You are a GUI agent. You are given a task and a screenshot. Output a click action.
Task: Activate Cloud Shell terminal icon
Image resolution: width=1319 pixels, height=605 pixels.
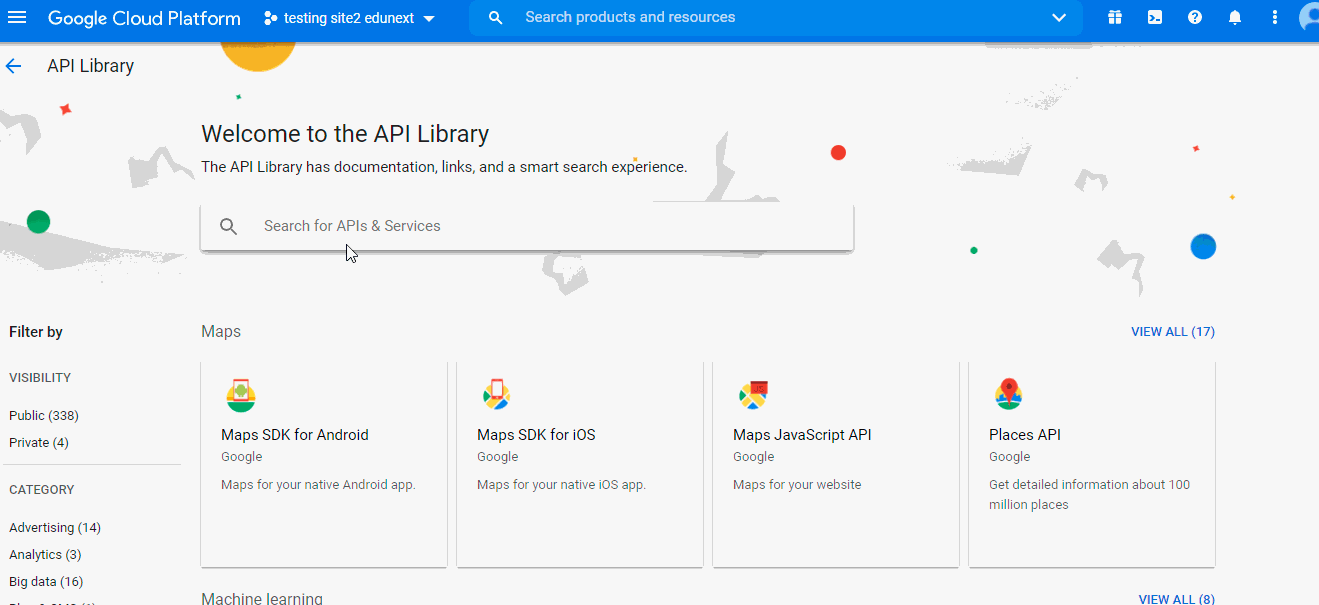(x=1155, y=17)
